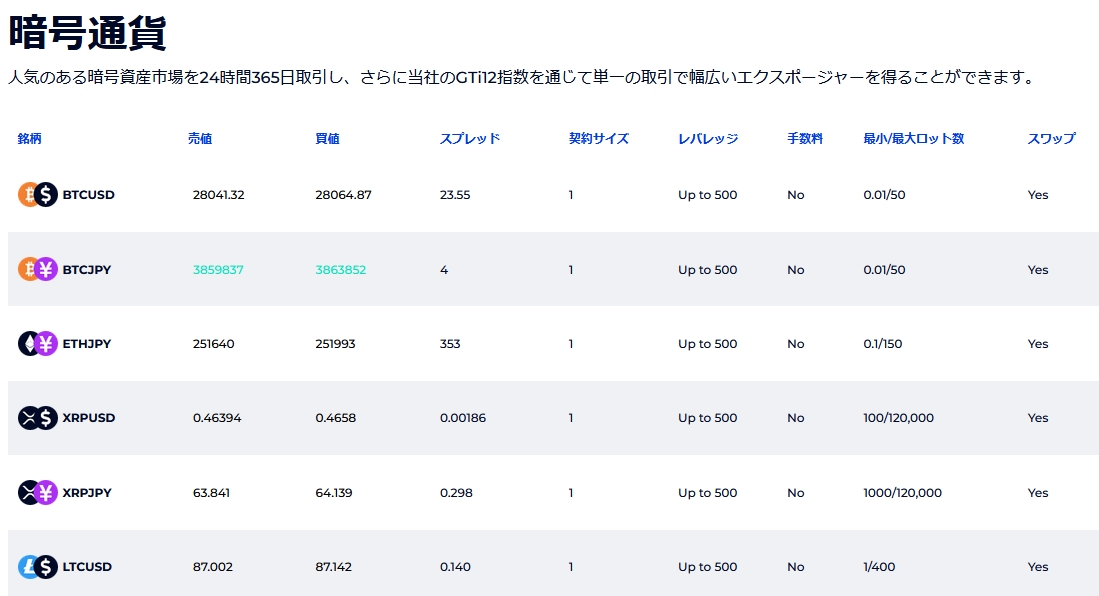
Task: Click Up to 500 in LTCUSD row
Action: pos(708,567)
